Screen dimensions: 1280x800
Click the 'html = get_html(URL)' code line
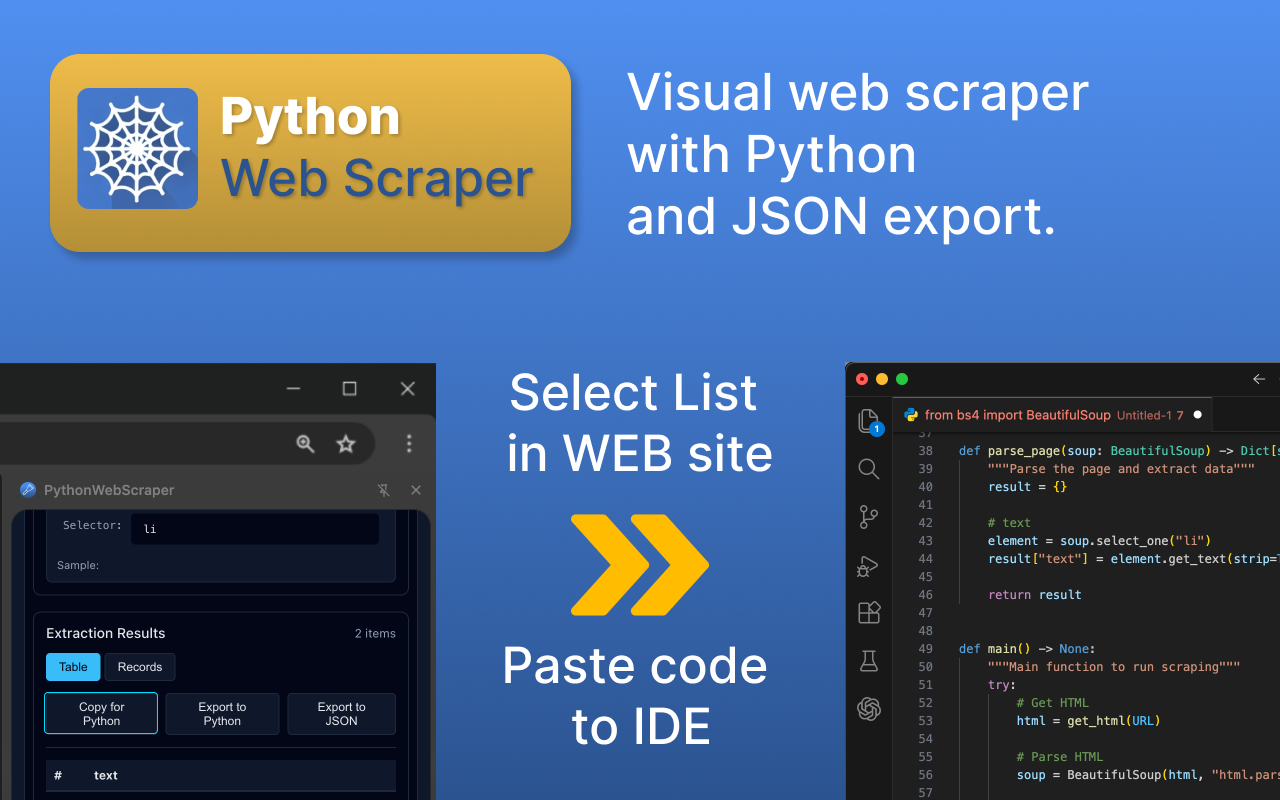1088,721
